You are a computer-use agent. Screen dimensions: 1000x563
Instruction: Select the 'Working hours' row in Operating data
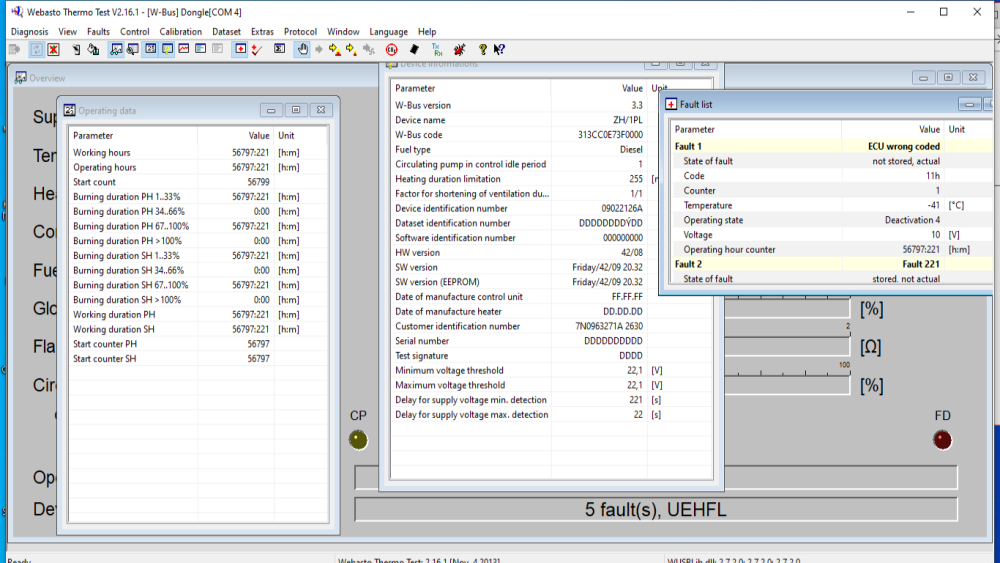198,152
